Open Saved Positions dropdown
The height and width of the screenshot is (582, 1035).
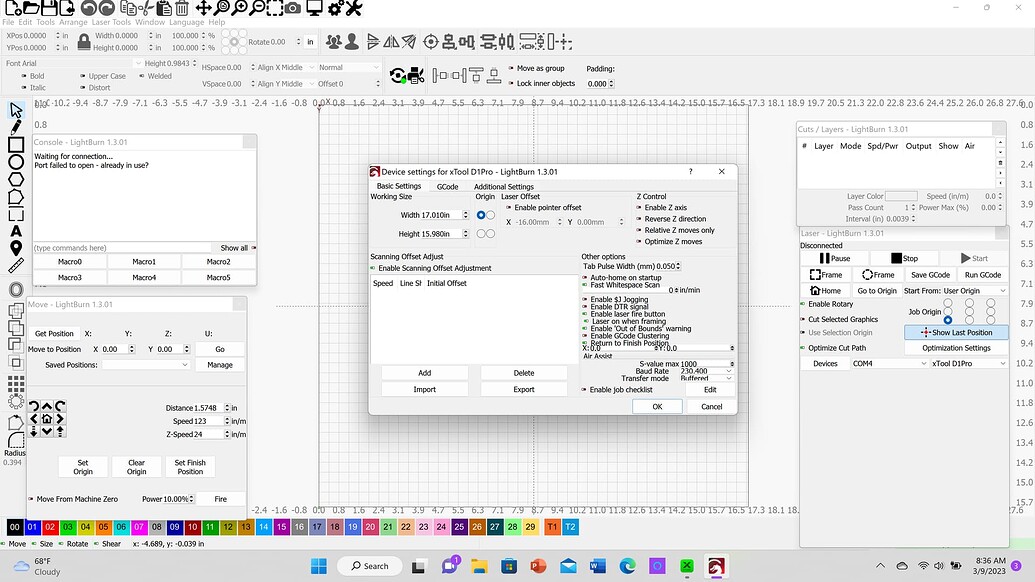tap(145, 365)
